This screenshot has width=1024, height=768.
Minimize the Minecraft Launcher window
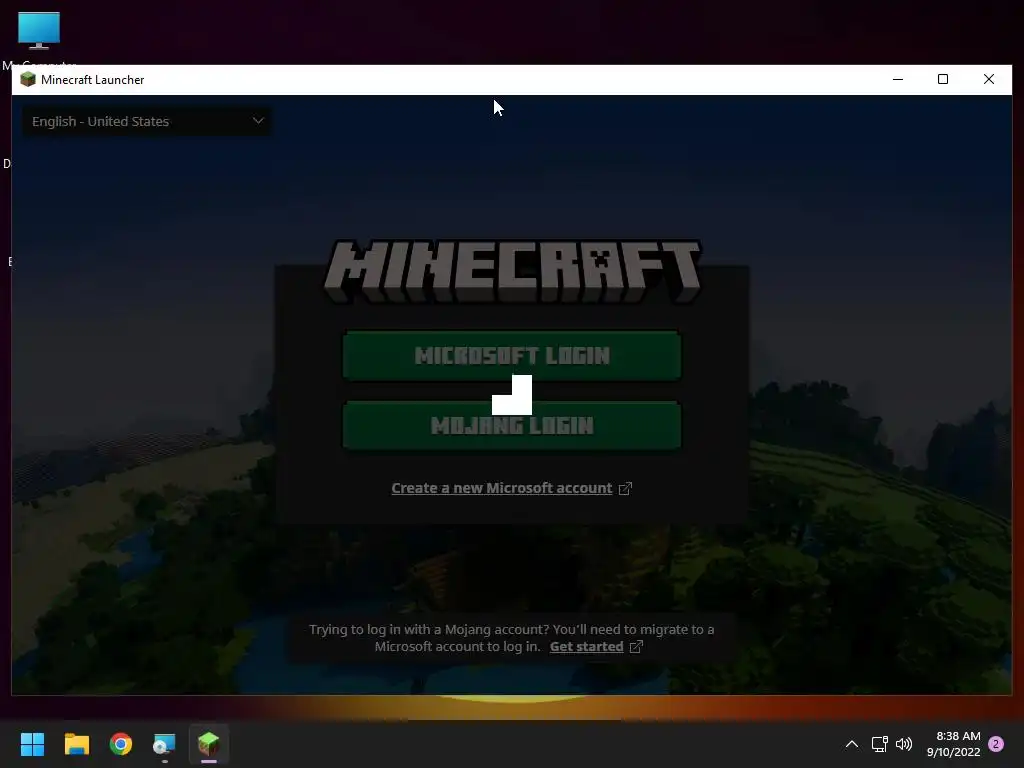pyautogui.click(x=898, y=80)
